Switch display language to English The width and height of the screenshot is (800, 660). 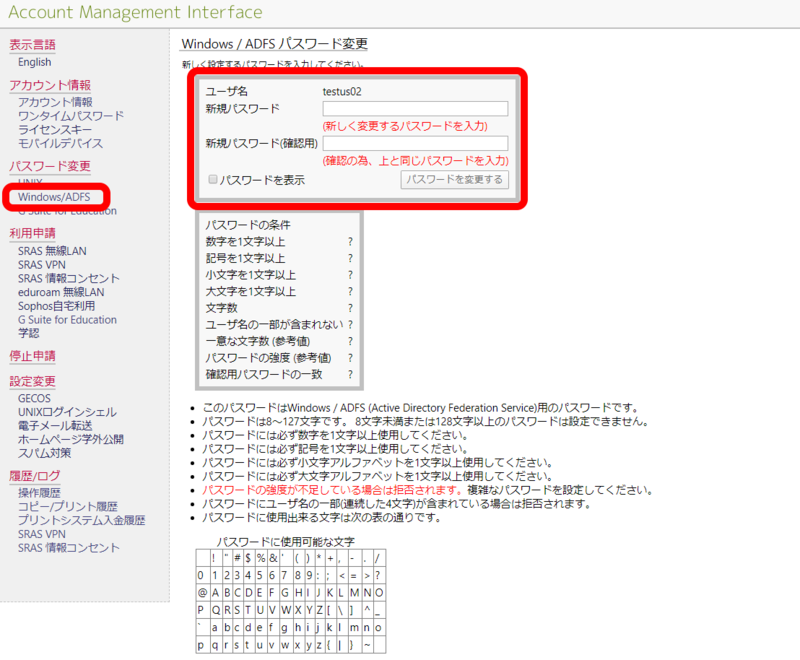35,62
